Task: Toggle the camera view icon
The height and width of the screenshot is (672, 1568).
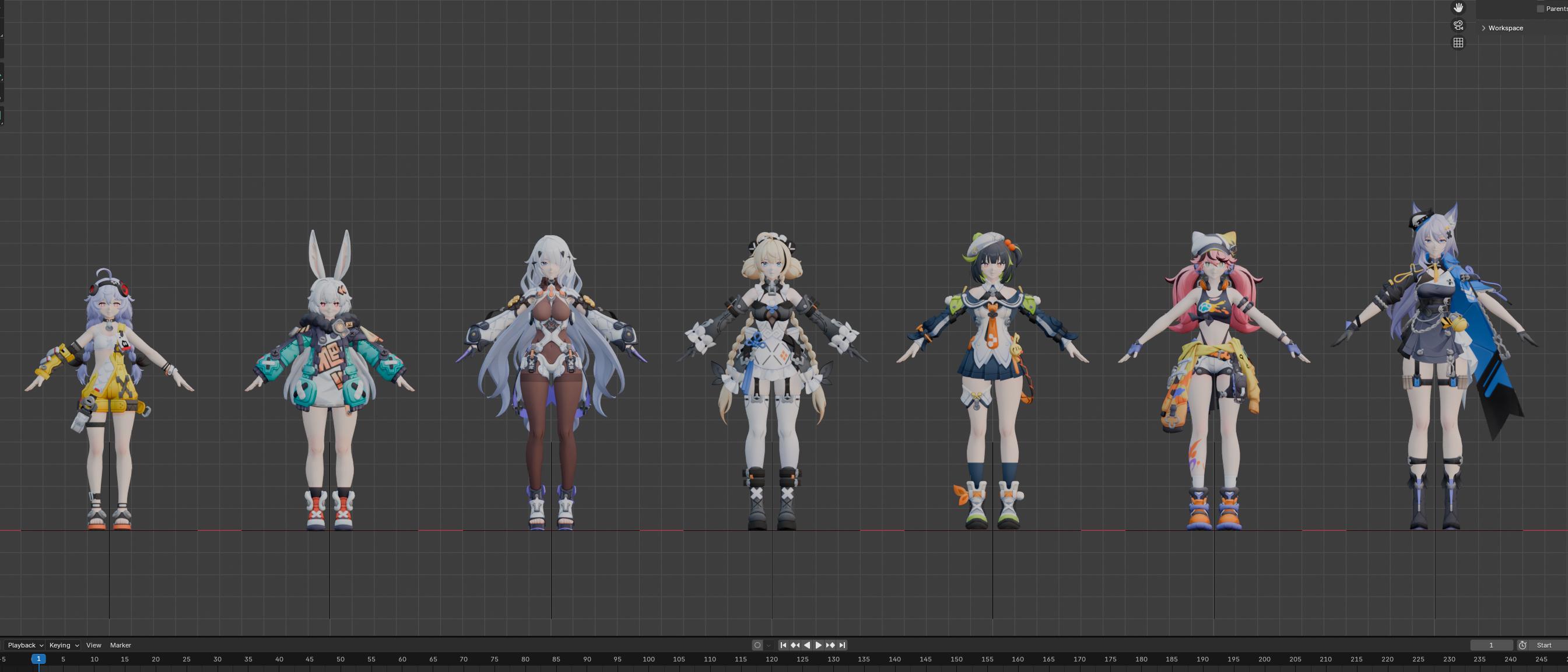Action: pos(1458,26)
